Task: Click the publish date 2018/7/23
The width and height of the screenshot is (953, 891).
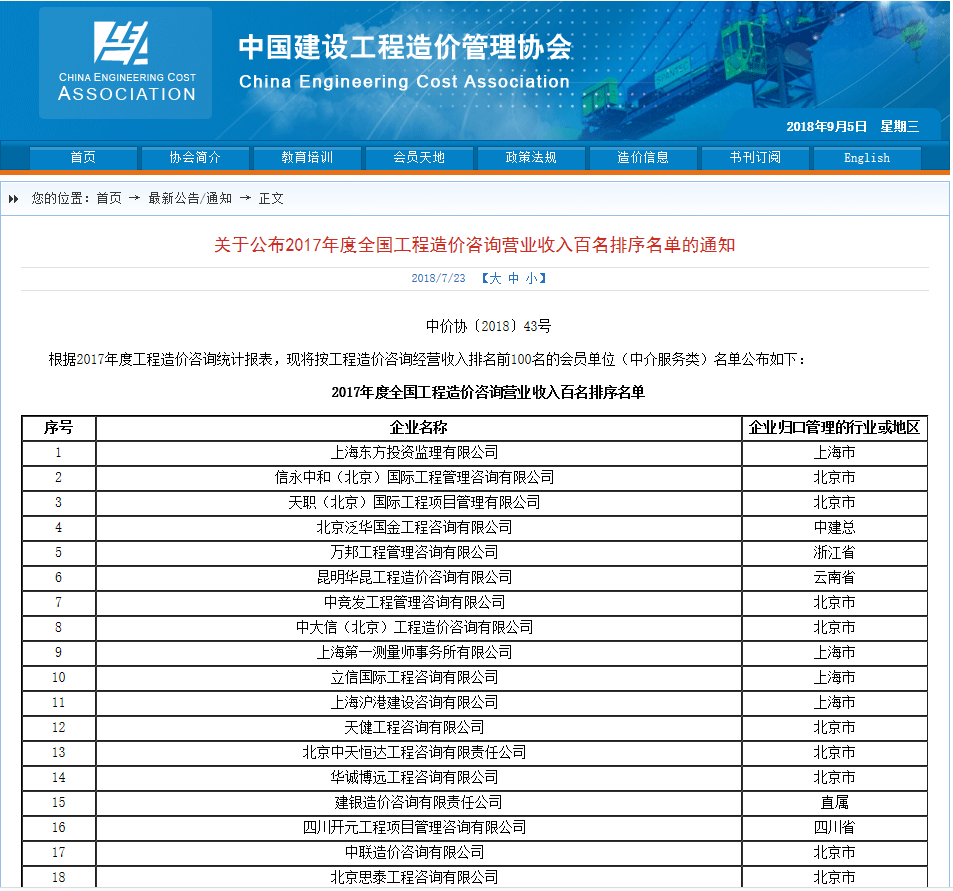Action: [438, 278]
